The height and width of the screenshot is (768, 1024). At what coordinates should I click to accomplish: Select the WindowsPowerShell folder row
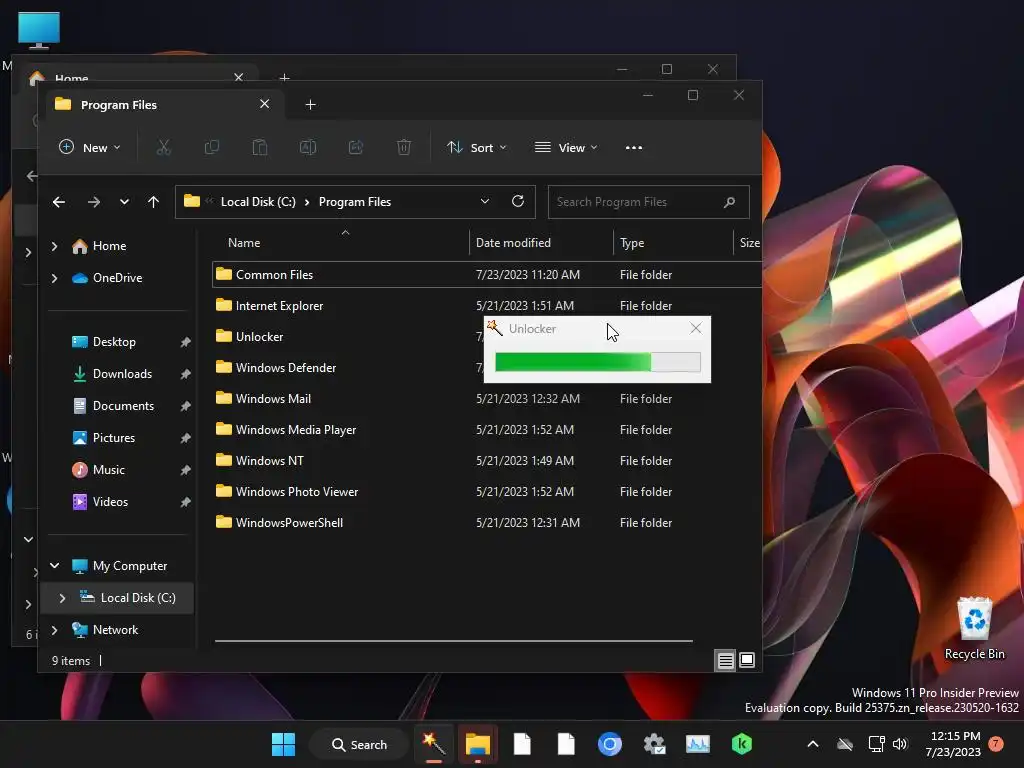487,522
